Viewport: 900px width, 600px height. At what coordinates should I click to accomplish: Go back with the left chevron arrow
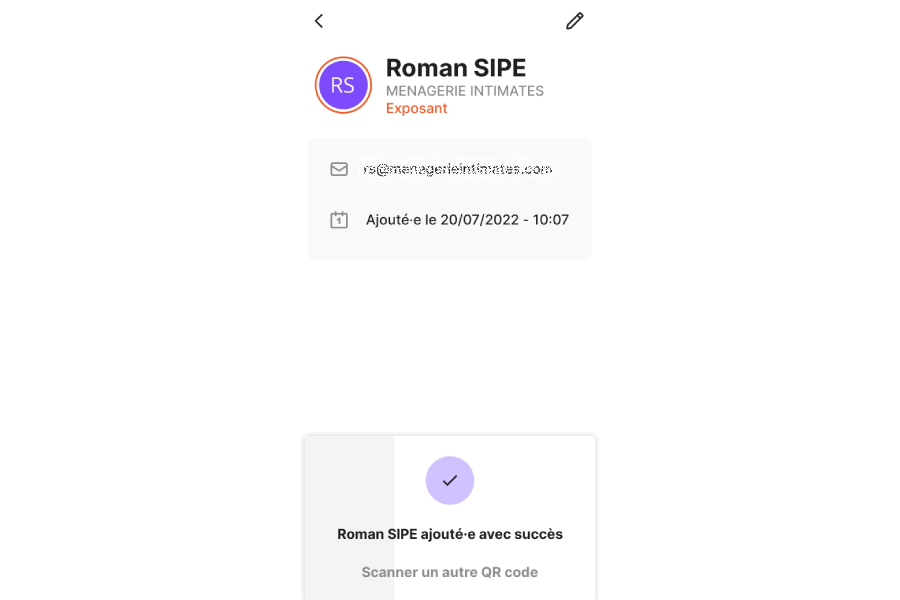[319, 21]
